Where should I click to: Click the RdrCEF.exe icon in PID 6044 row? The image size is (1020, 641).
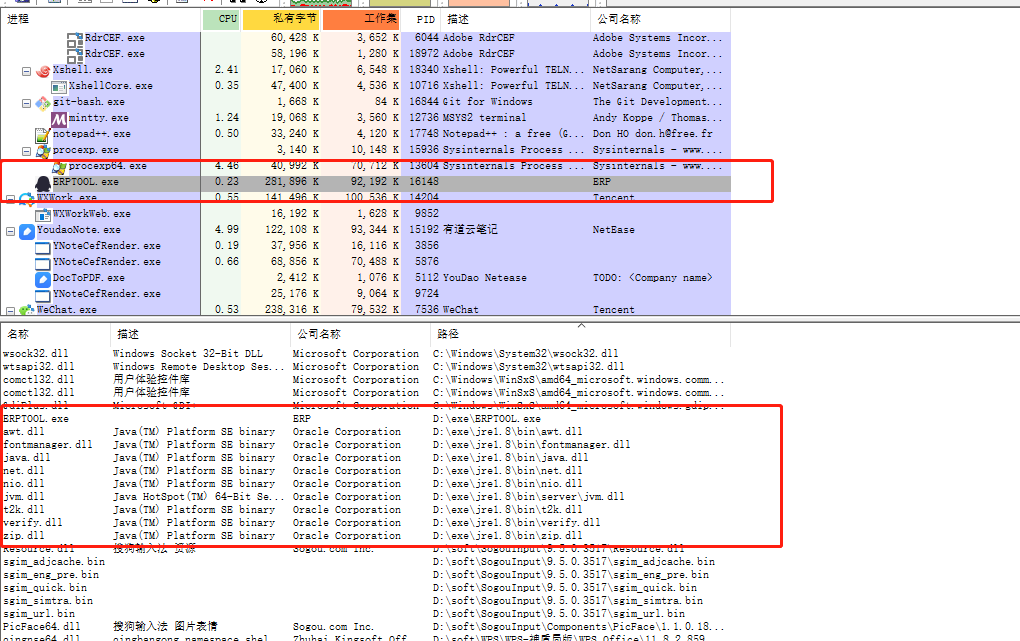click(75, 38)
